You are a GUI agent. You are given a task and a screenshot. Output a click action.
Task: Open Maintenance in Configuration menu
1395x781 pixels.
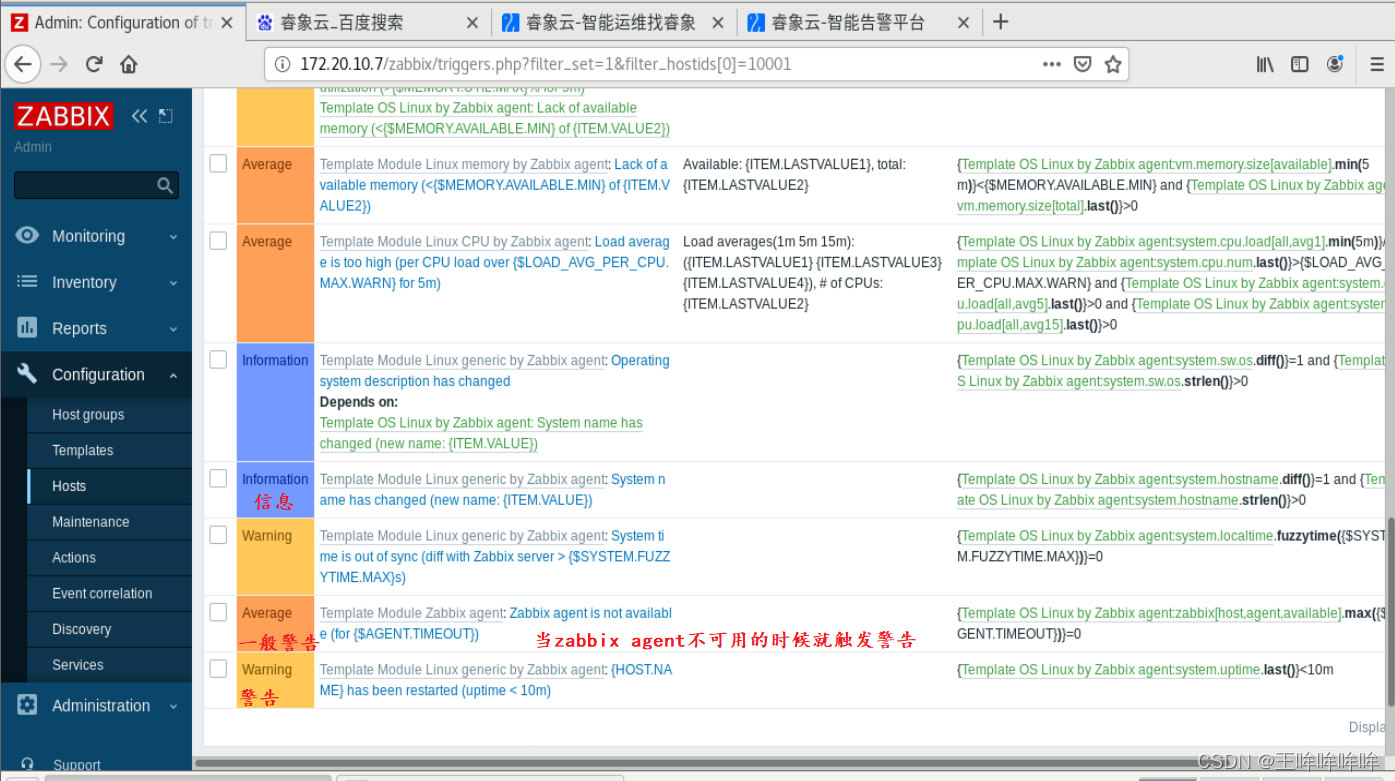click(91, 522)
